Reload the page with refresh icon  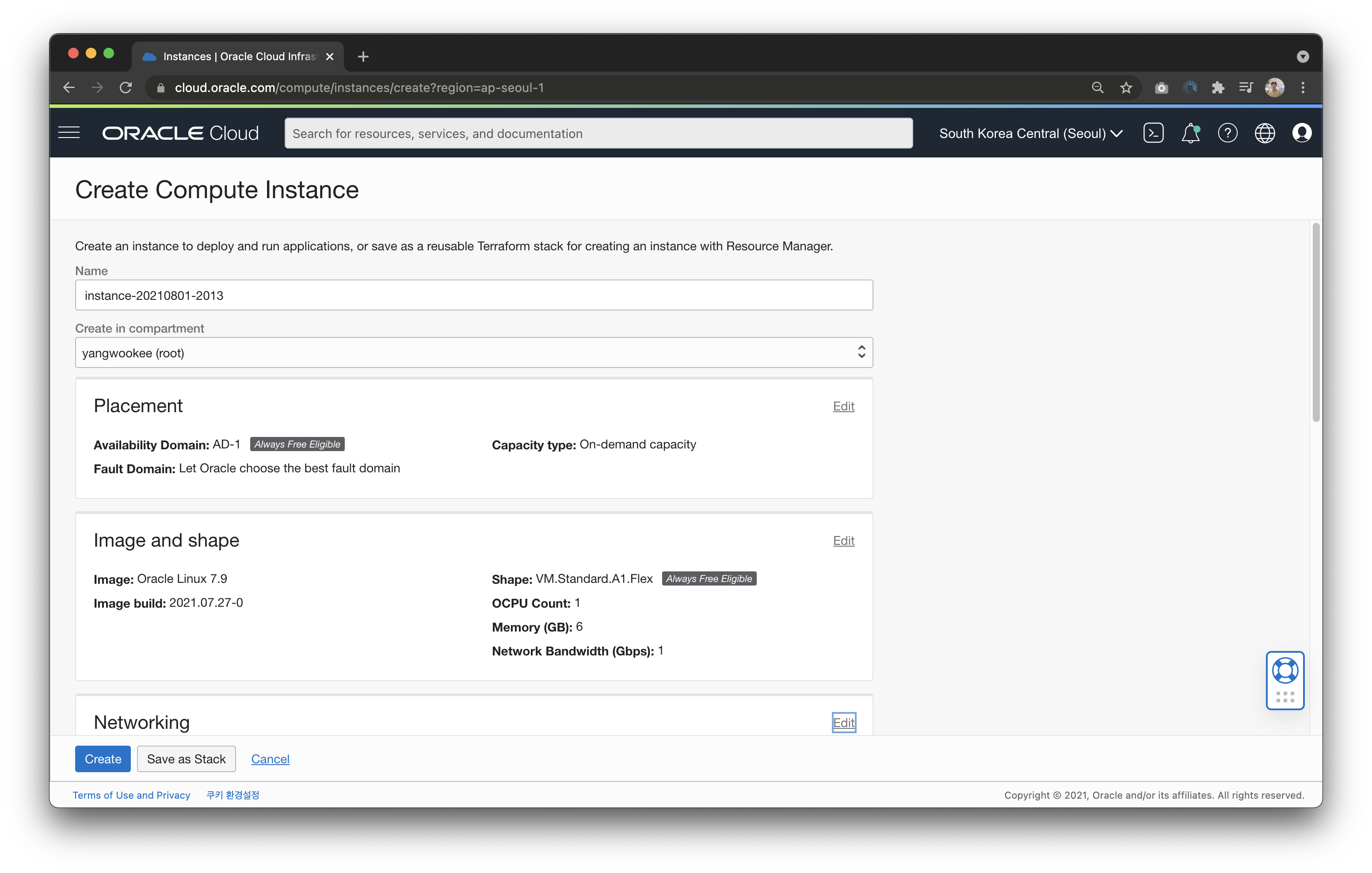pos(126,87)
